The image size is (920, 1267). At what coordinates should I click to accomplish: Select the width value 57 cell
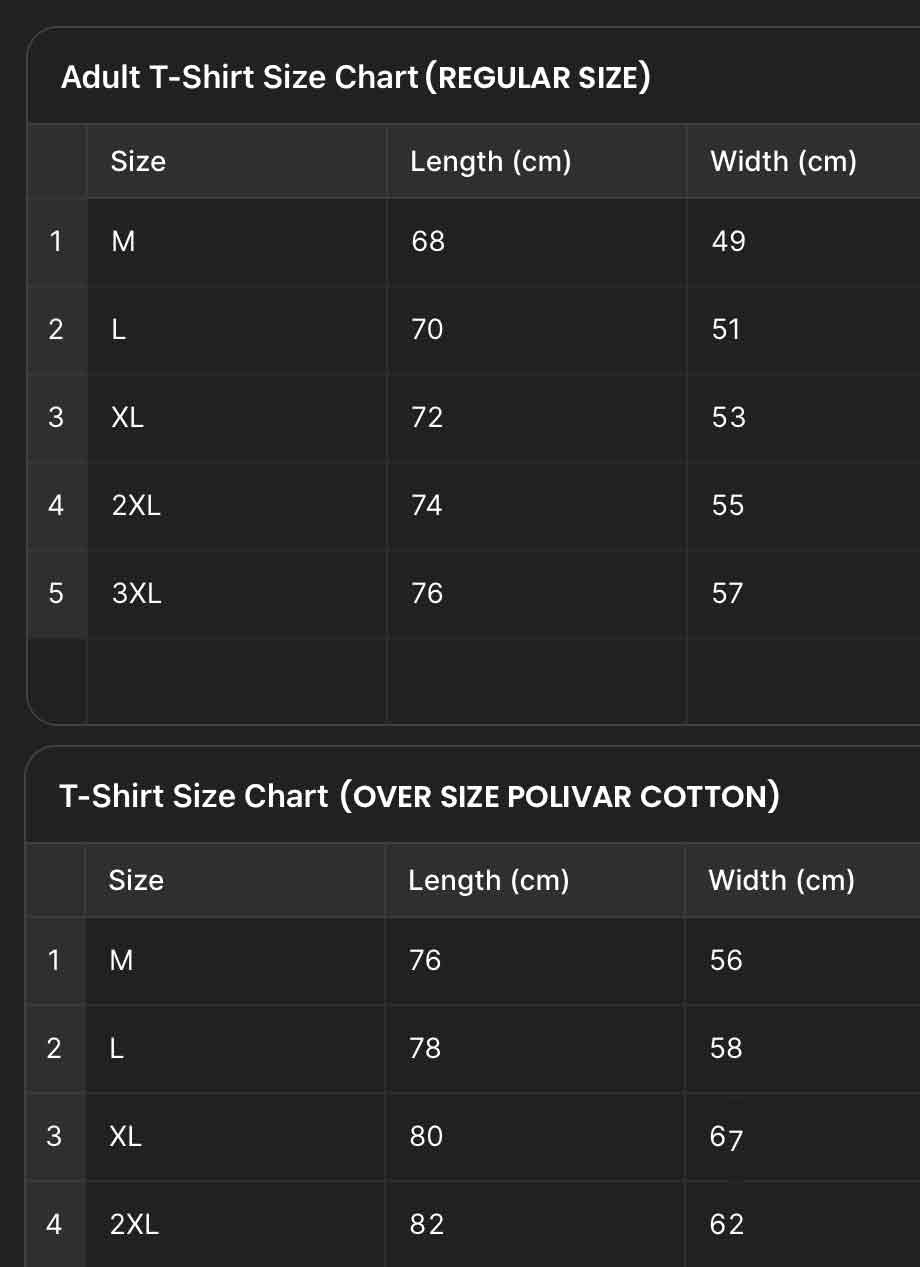[x=728, y=593]
